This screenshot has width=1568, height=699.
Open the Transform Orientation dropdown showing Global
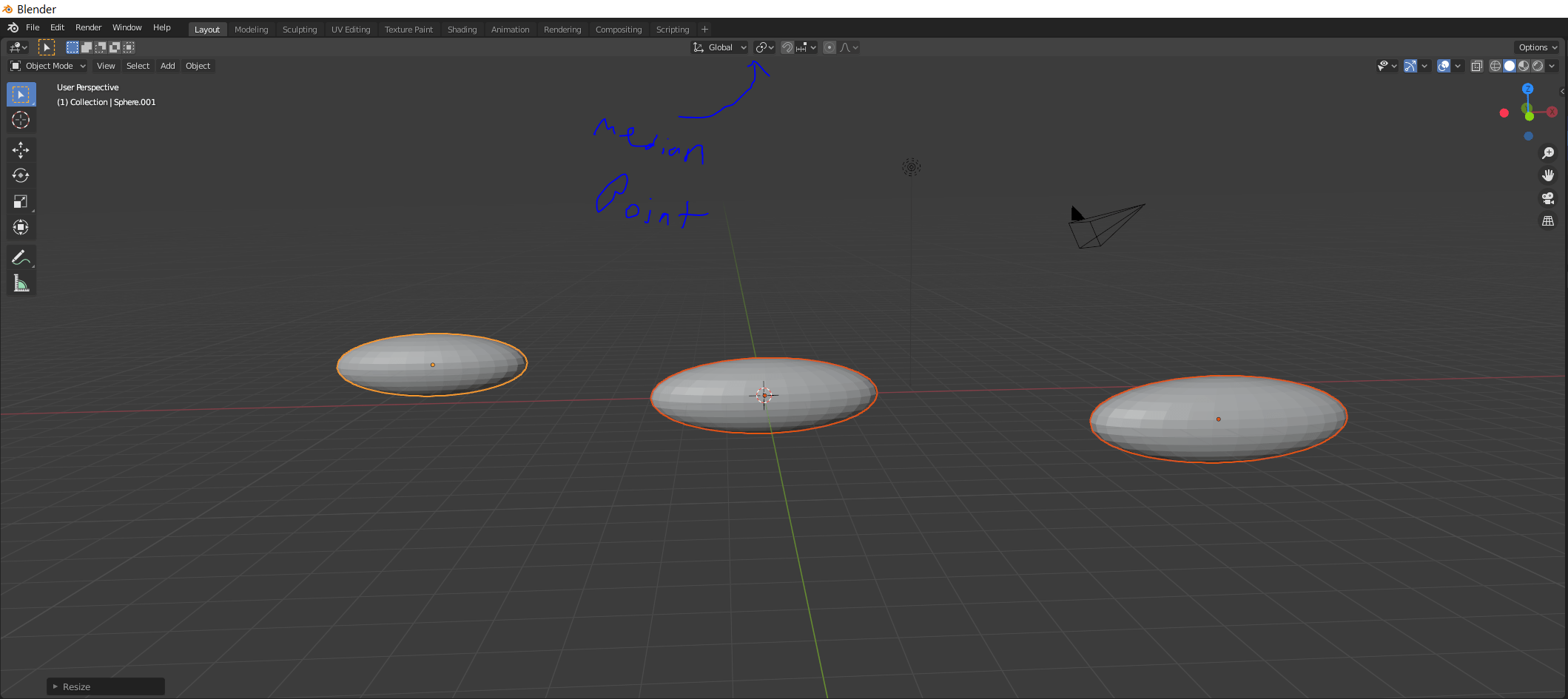pyautogui.click(x=719, y=47)
